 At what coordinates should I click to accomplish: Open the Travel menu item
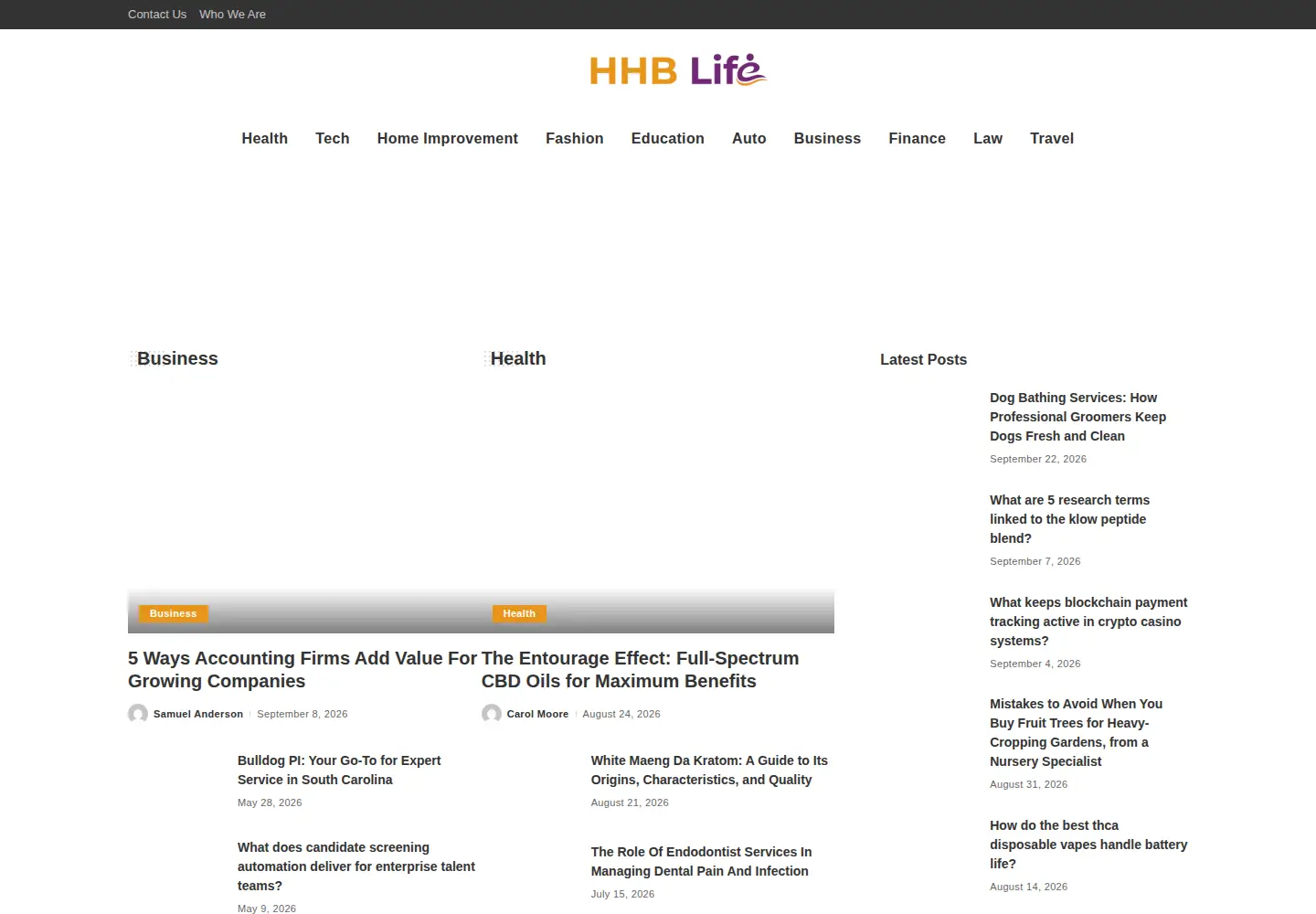coord(1052,139)
